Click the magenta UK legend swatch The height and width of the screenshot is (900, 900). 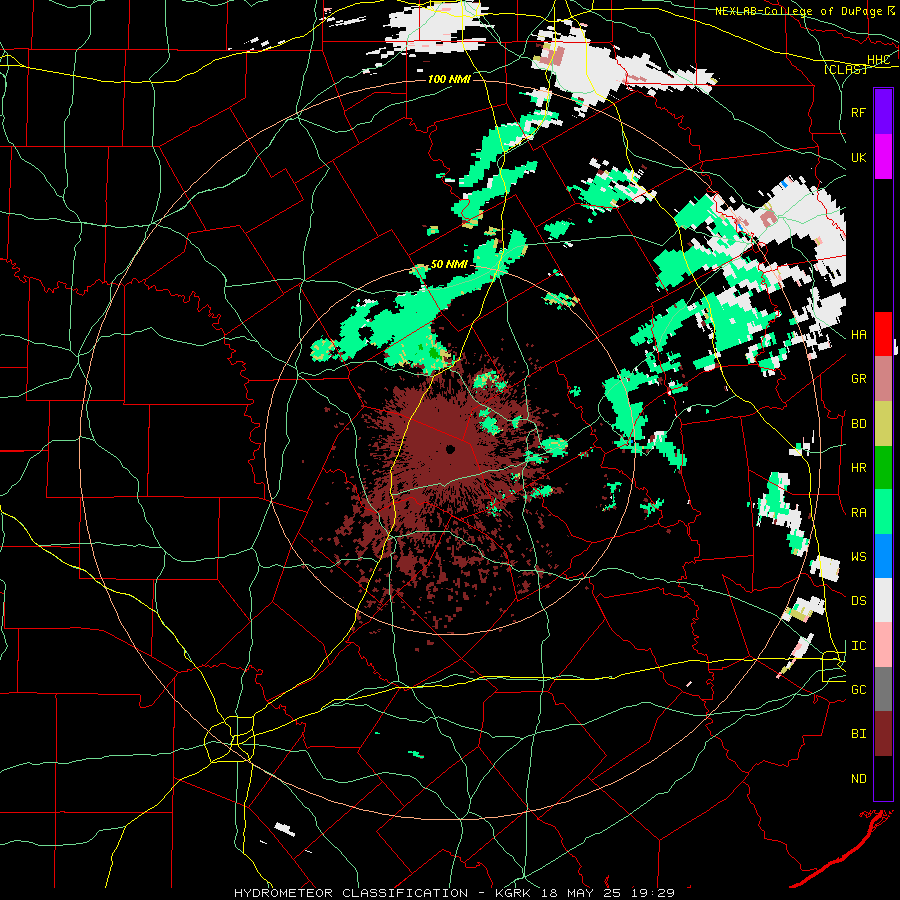tap(883, 157)
